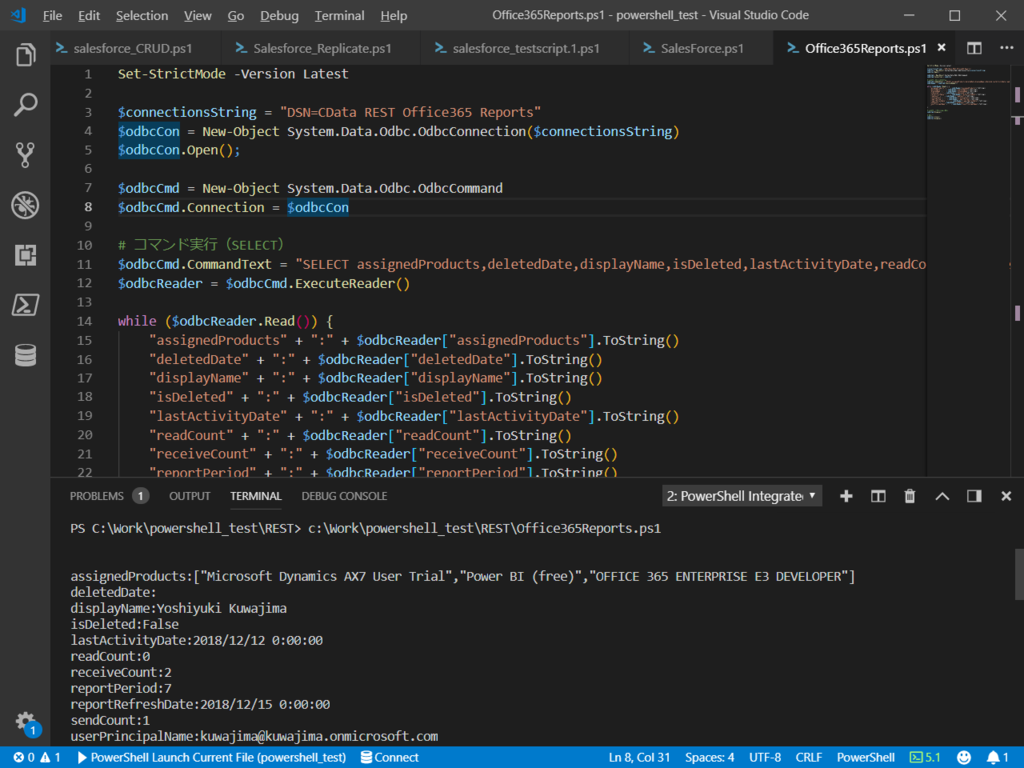Open the Explorer view in activity bar
1024x768 pixels.
pos(25,55)
